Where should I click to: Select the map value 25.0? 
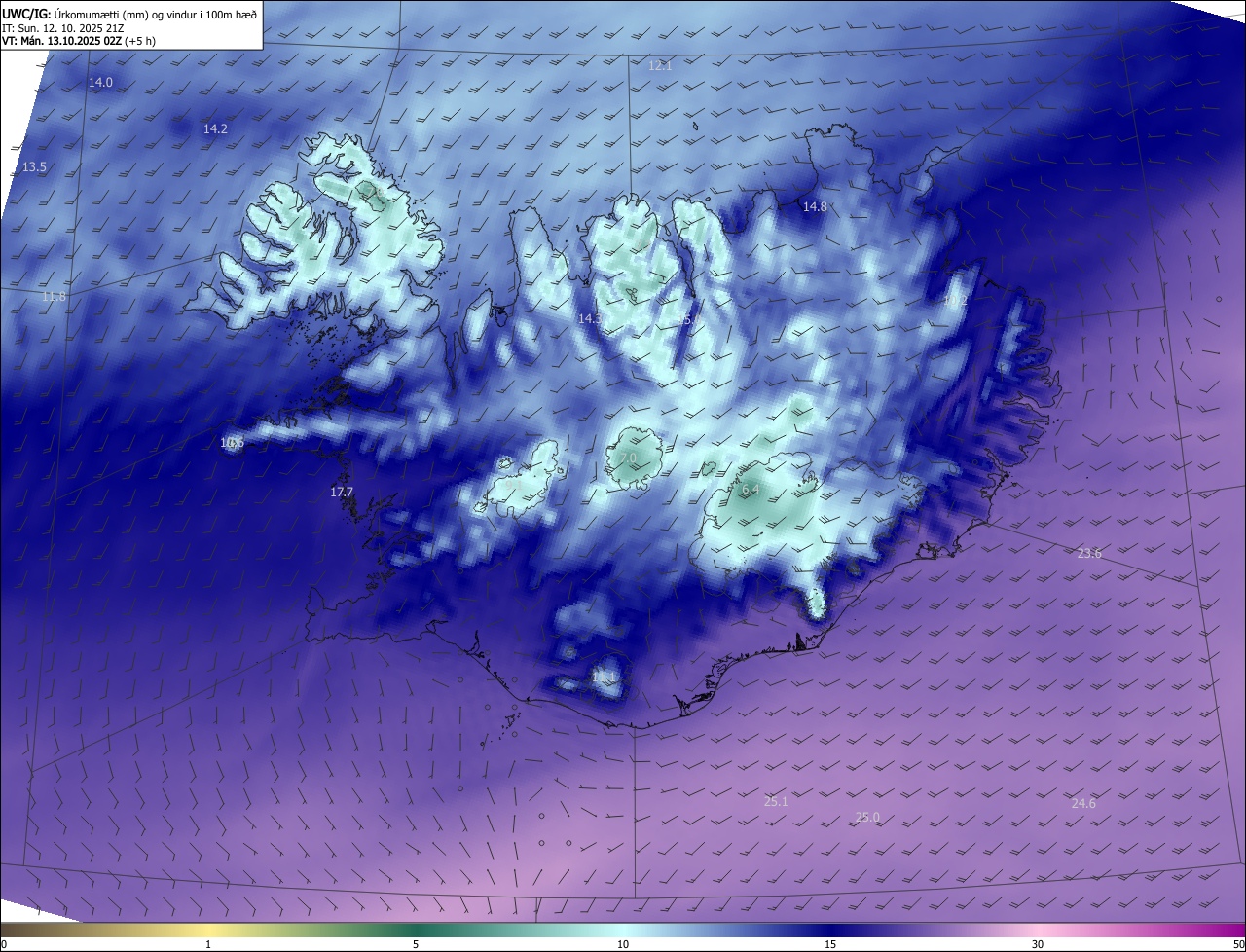point(867,817)
